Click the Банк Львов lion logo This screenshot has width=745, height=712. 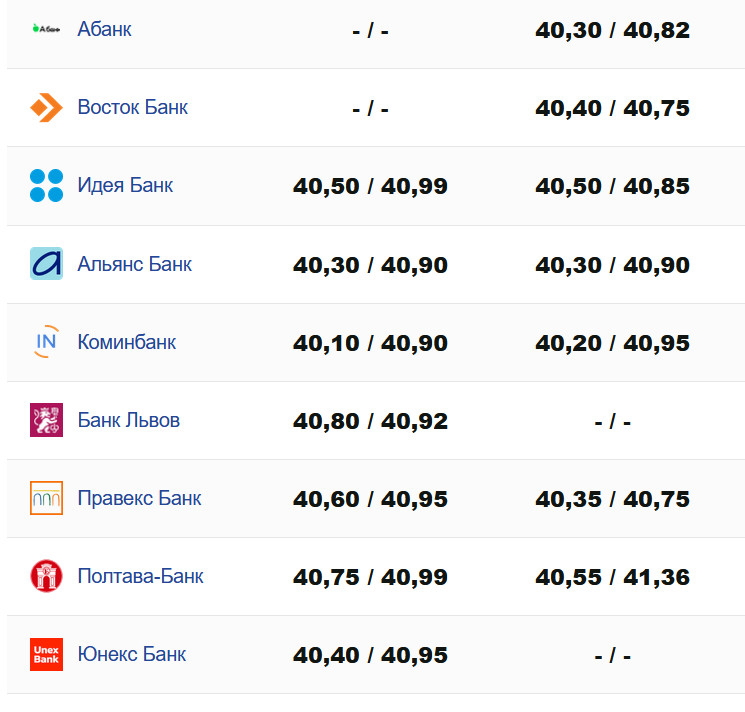click(46, 420)
